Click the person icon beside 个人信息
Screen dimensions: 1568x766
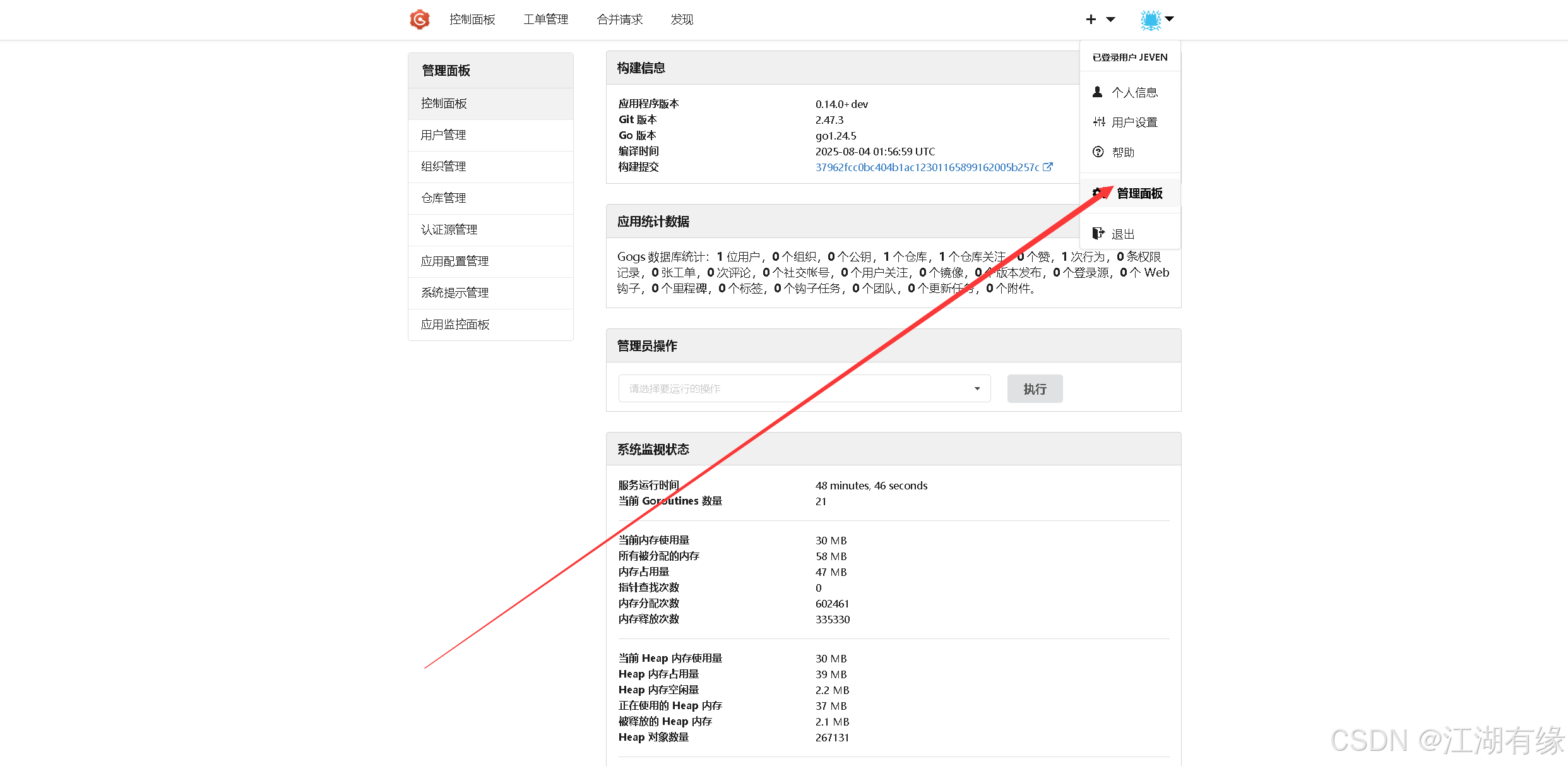1098,92
